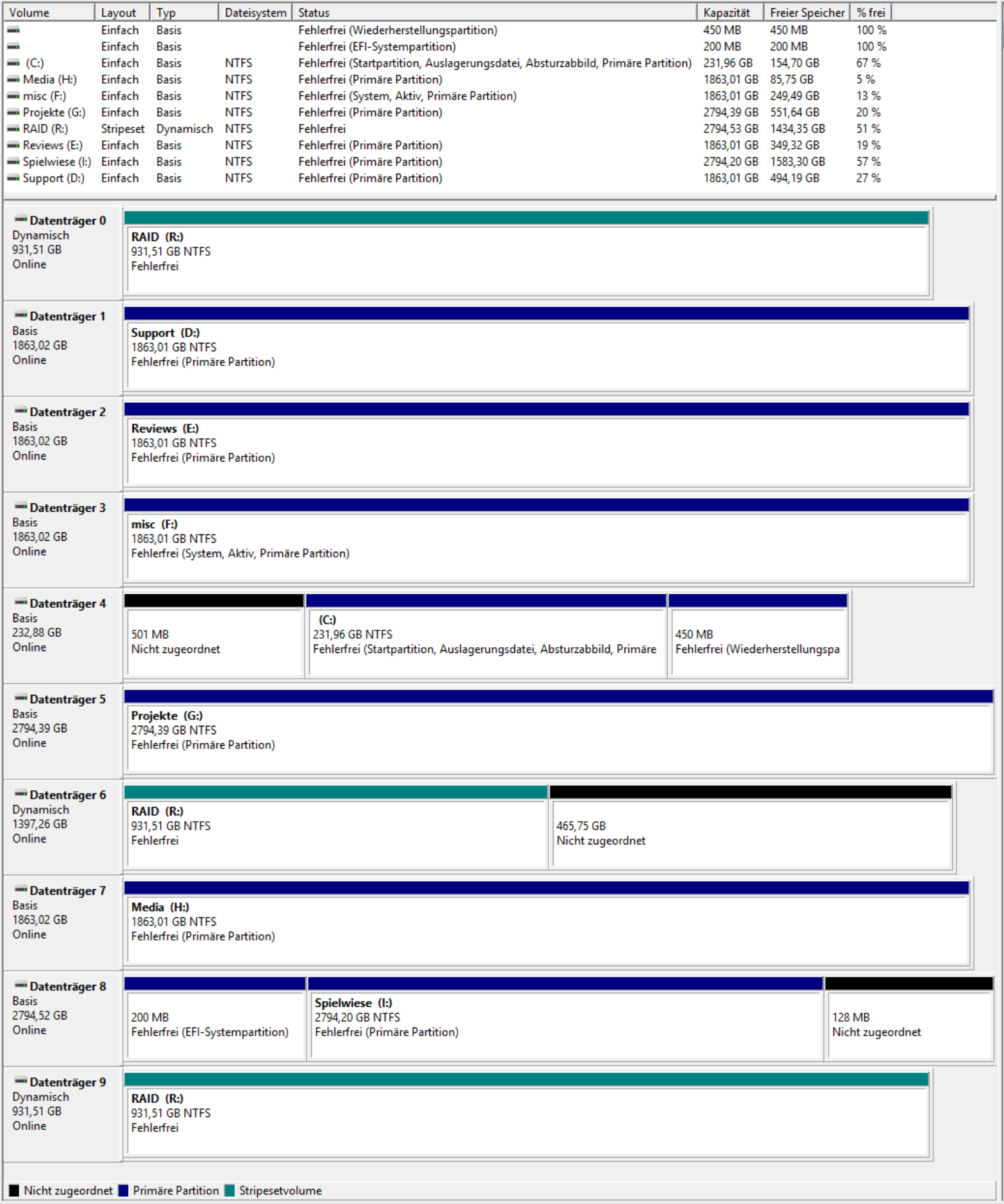Click the Support (D:) drive icon in list
The width and height of the screenshot is (1004, 1204).
tap(13, 178)
